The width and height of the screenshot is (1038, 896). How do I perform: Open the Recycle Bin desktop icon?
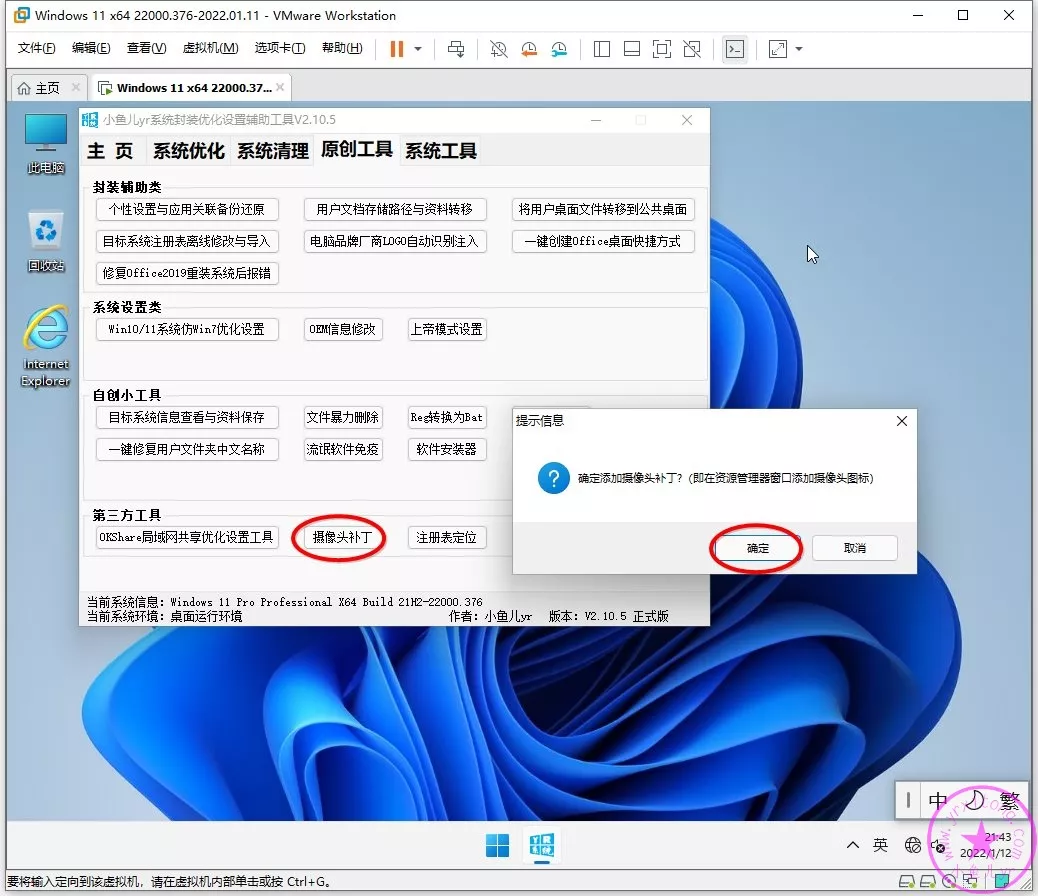[x=46, y=241]
